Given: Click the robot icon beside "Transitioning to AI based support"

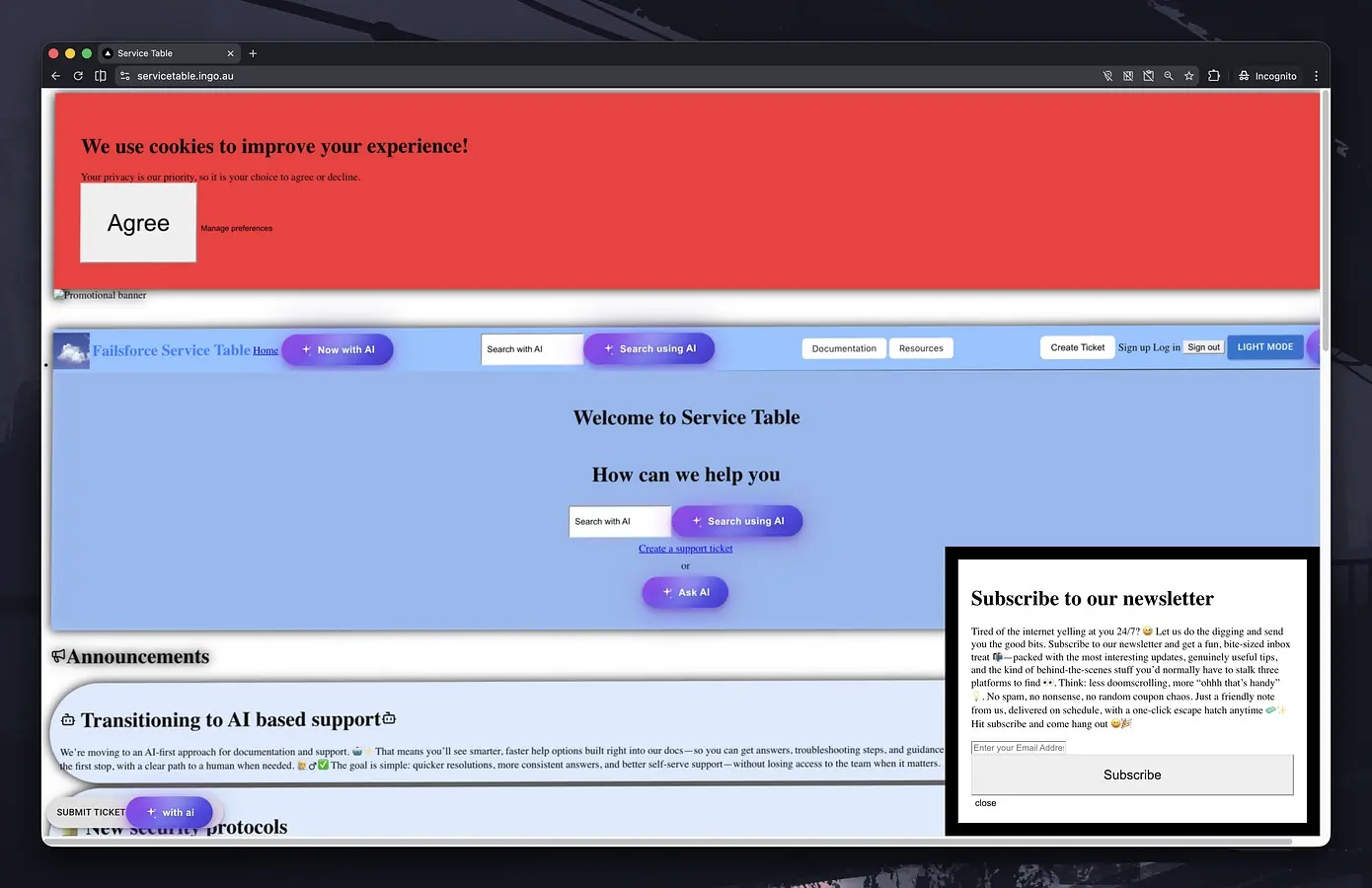Looking at the screenshot, I should pyautogui.click(x=67, y=719).
